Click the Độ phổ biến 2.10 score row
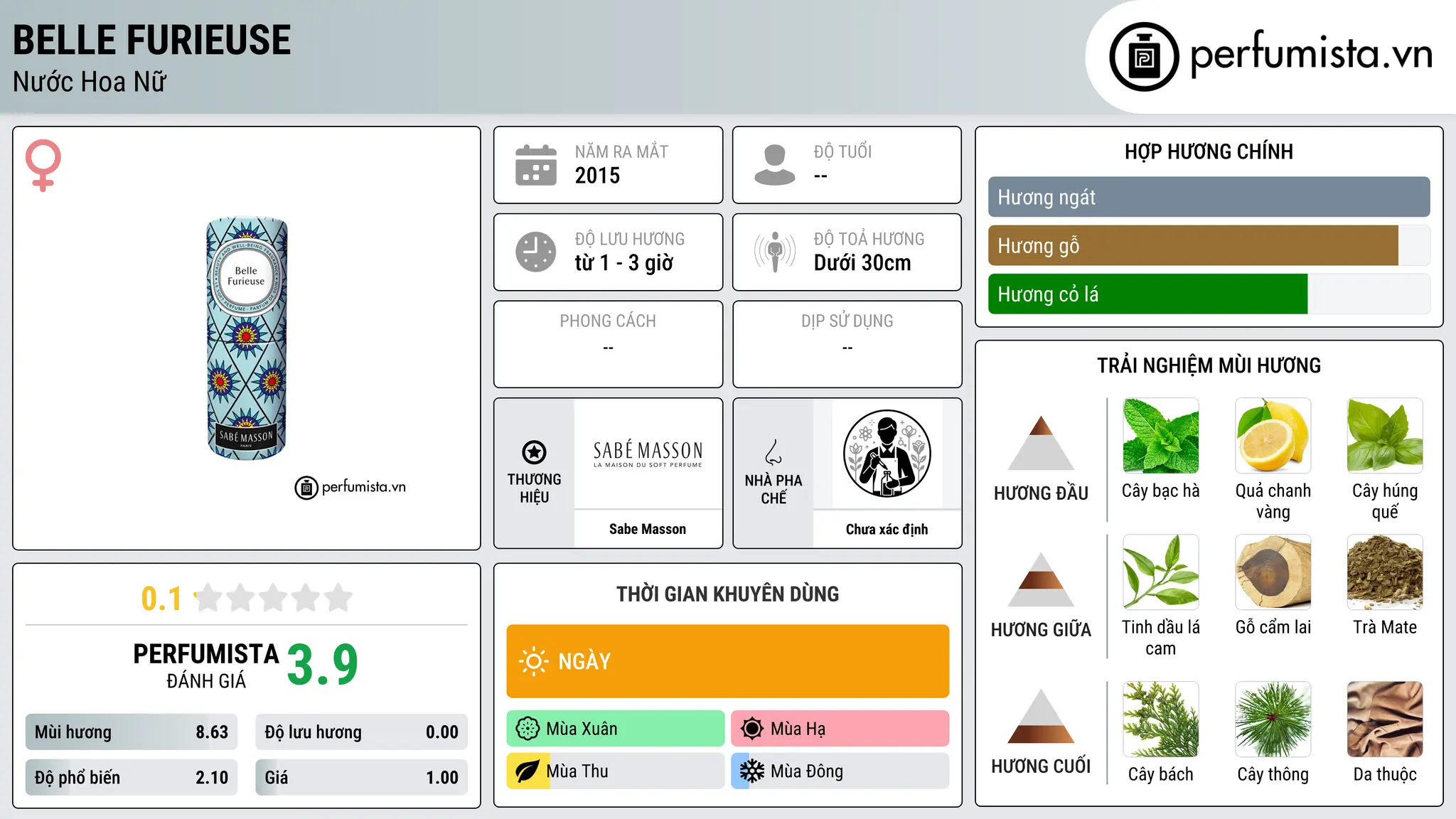The image size is (1456, 819). click(132, 777)
